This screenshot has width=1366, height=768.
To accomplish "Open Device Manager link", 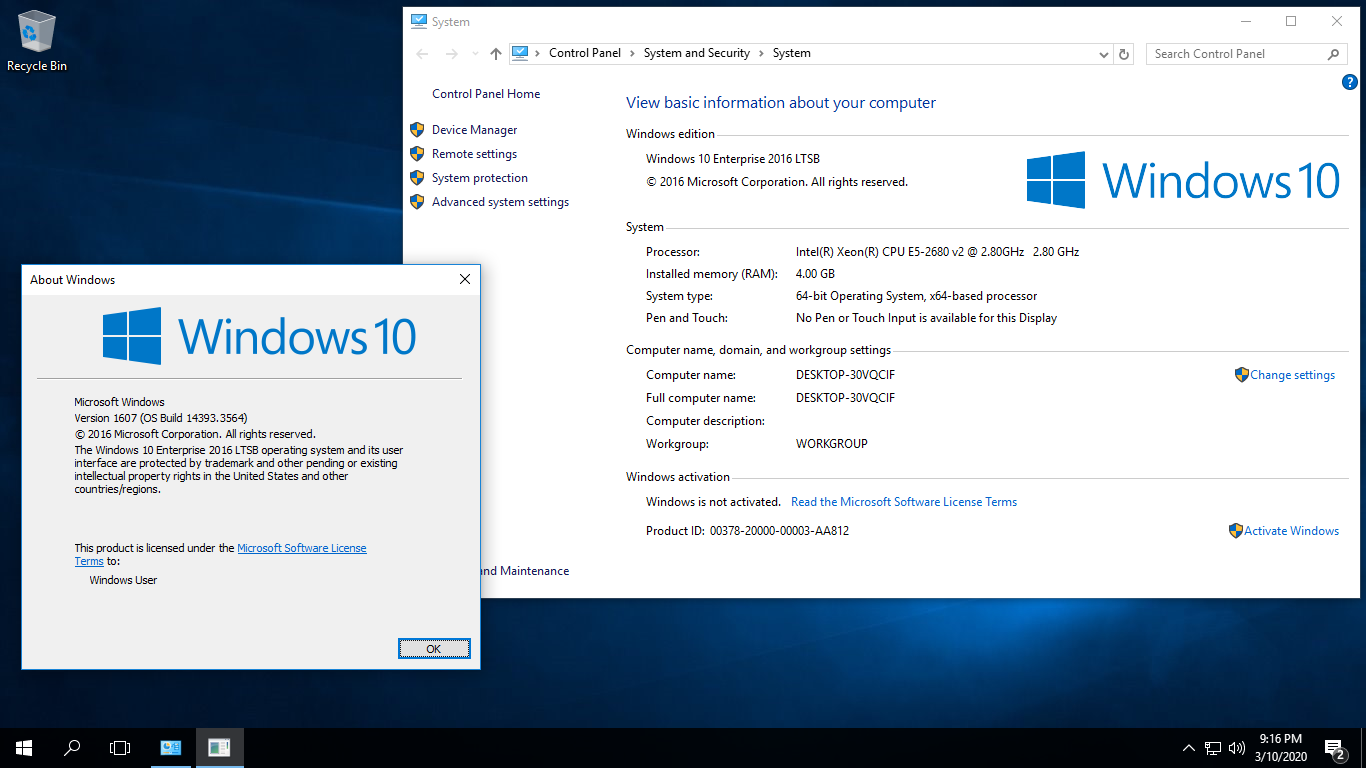I will click(475, 130).
